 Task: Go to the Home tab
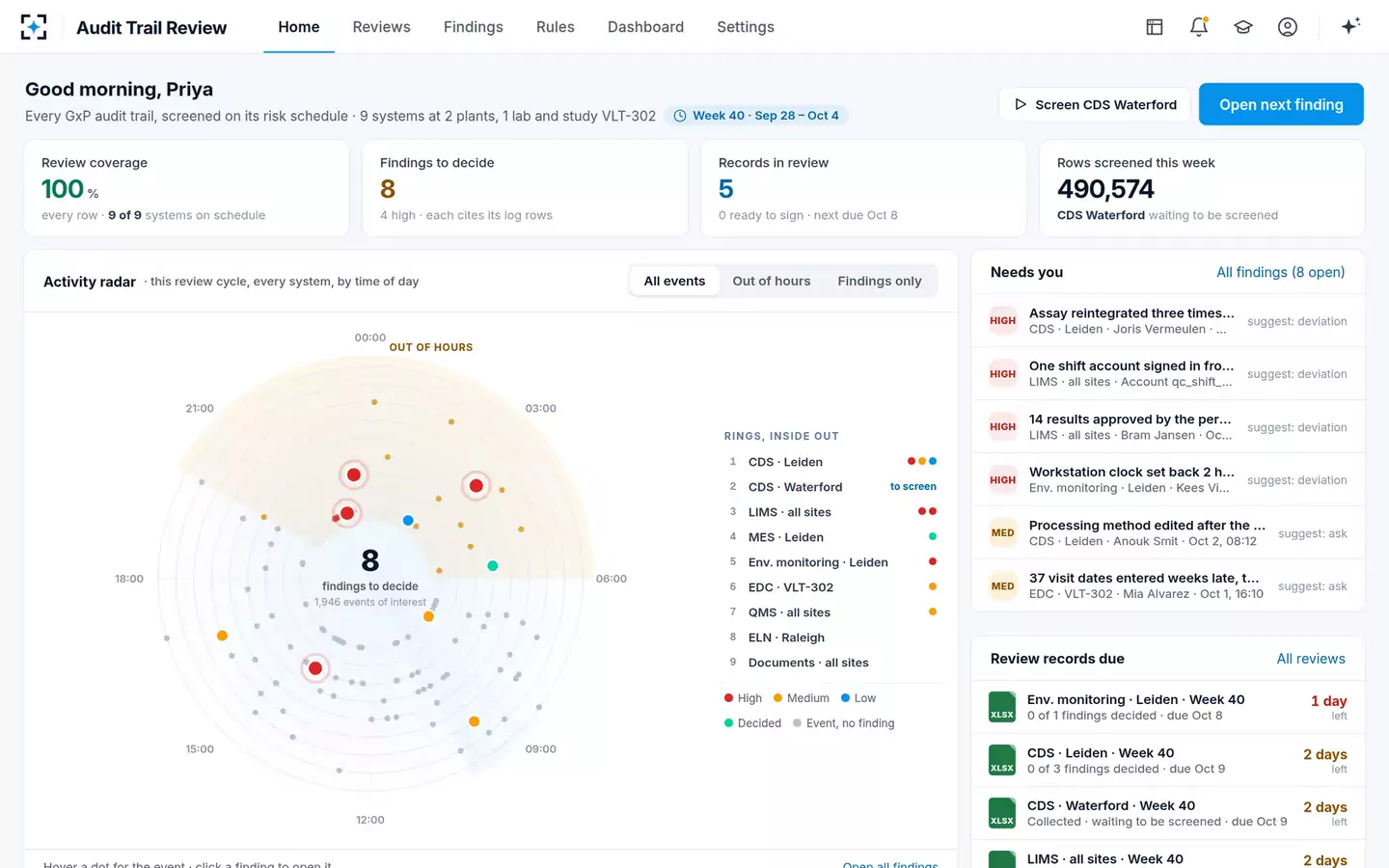(299, 27)
